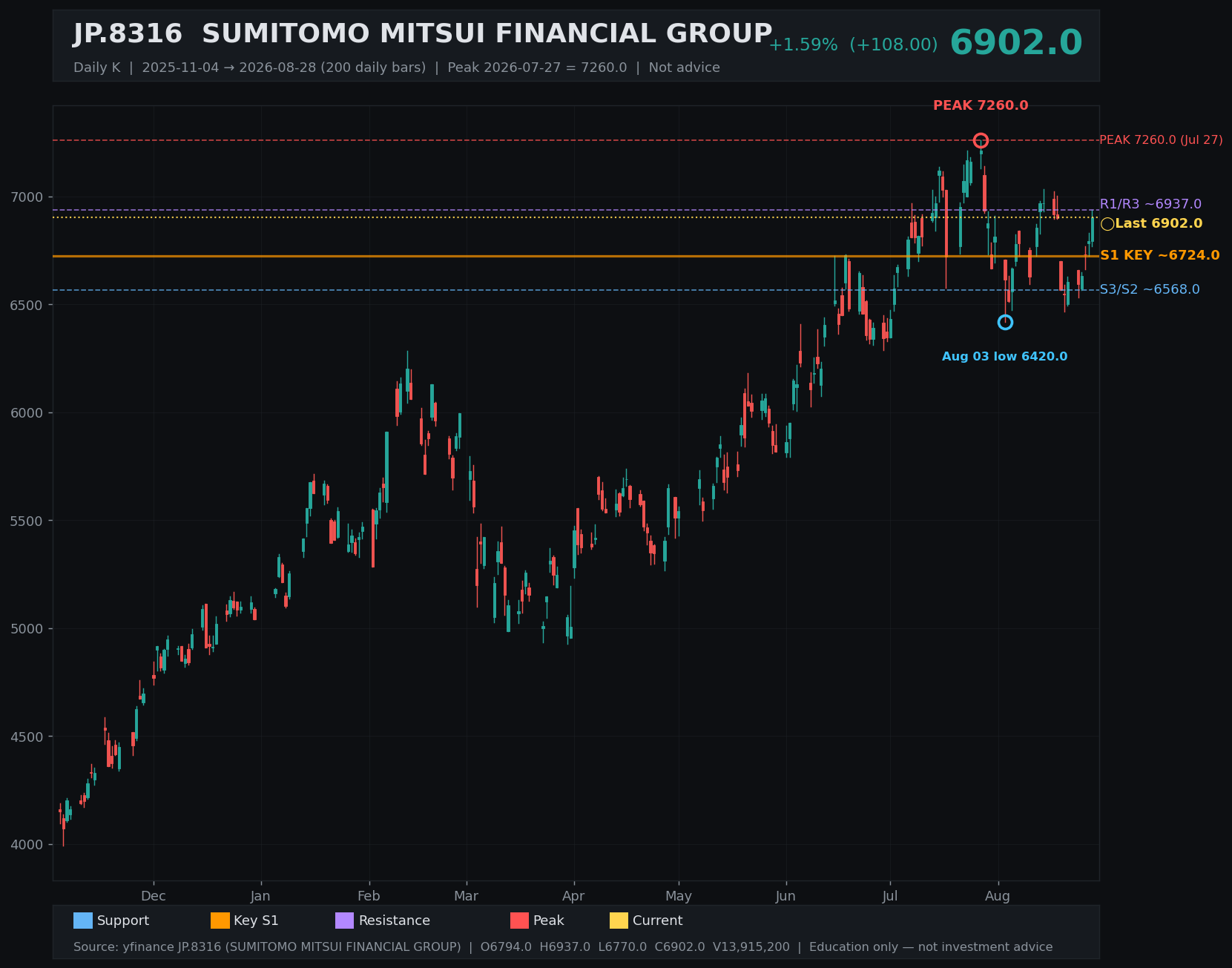
Task: Click the 5500 y-axis tick label
Action: point(27,521)
